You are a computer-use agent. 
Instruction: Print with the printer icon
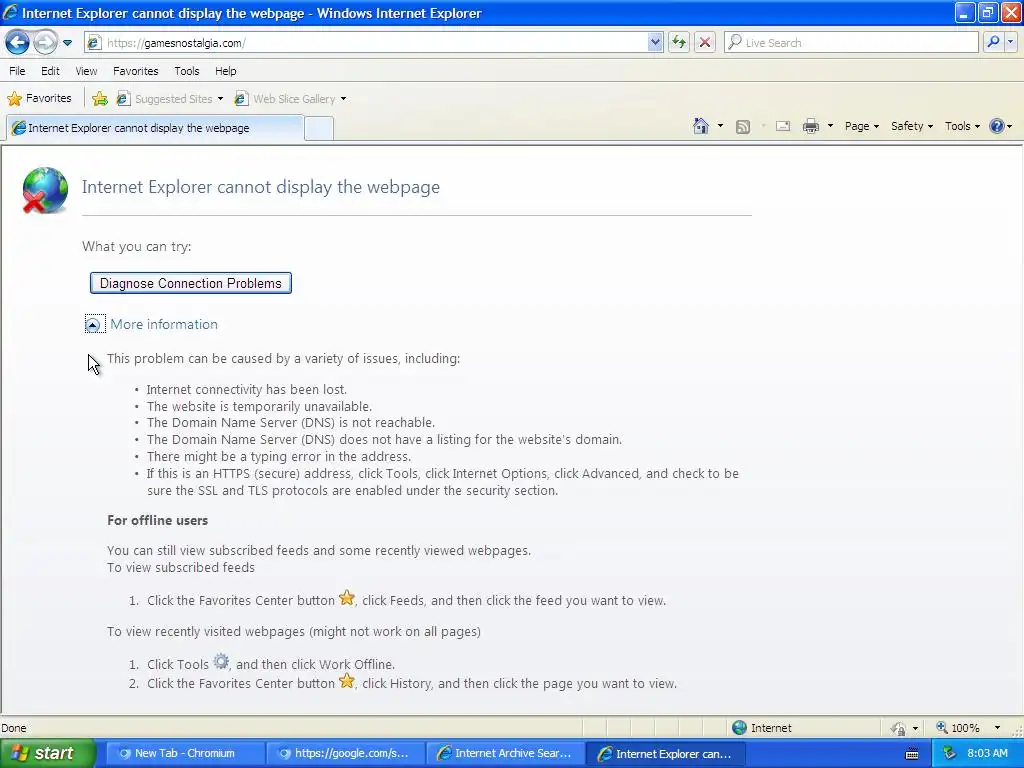(810, 126)
